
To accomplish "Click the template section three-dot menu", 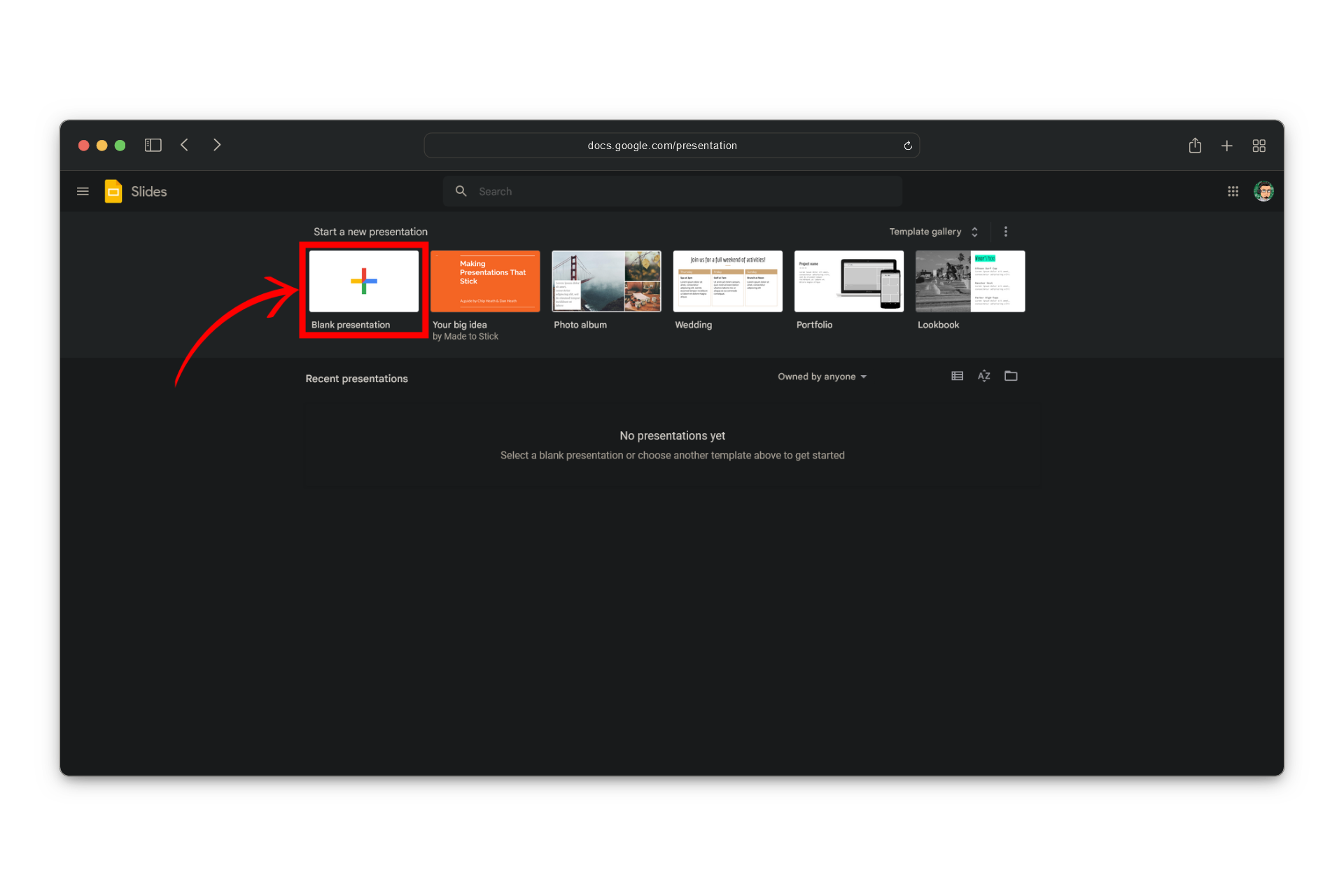I will tap(1006, 232).
